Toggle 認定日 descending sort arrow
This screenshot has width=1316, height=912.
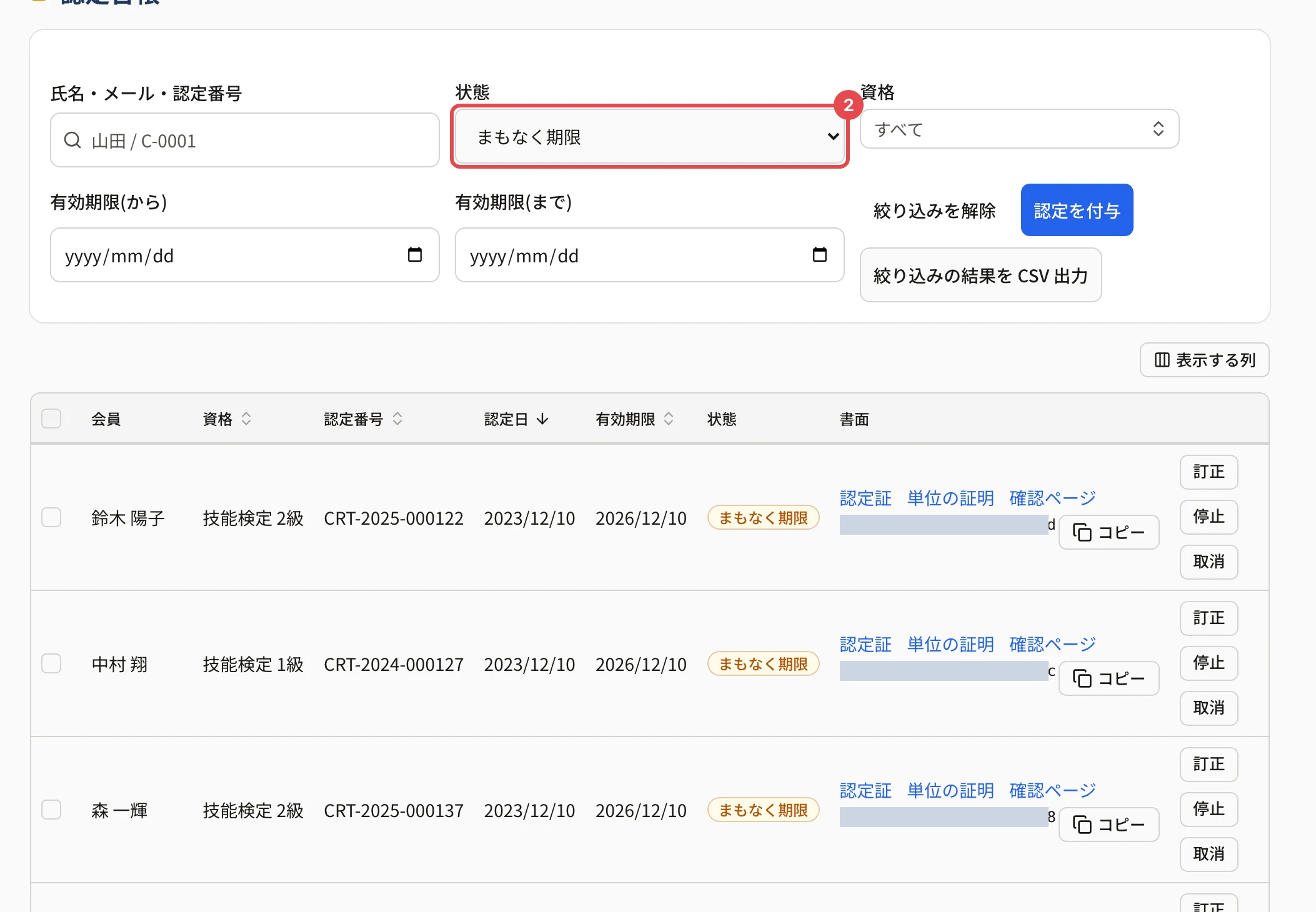pos(542,419)
